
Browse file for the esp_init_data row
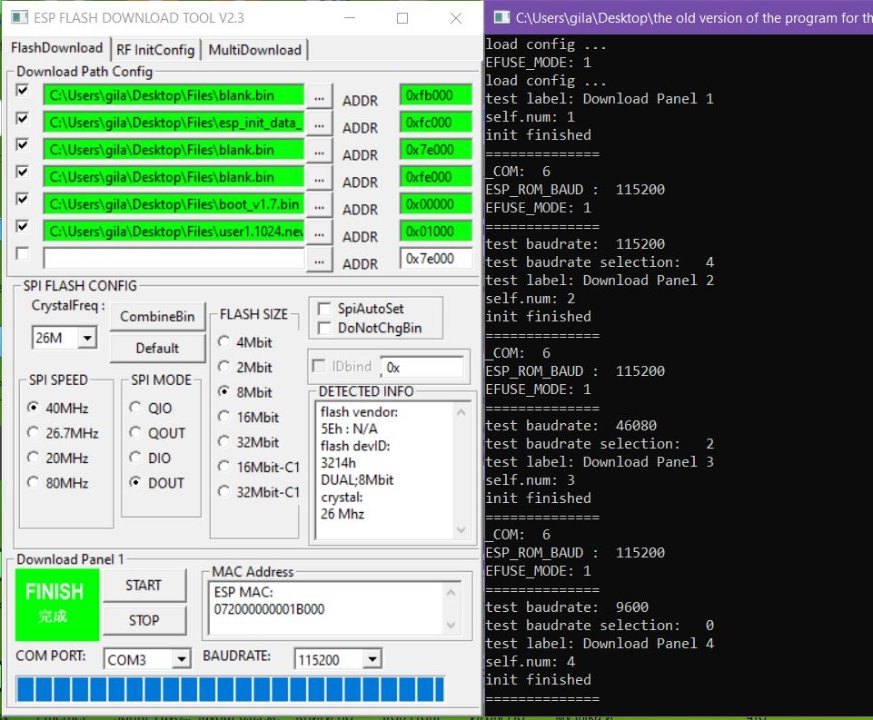[x=319, y=125]
